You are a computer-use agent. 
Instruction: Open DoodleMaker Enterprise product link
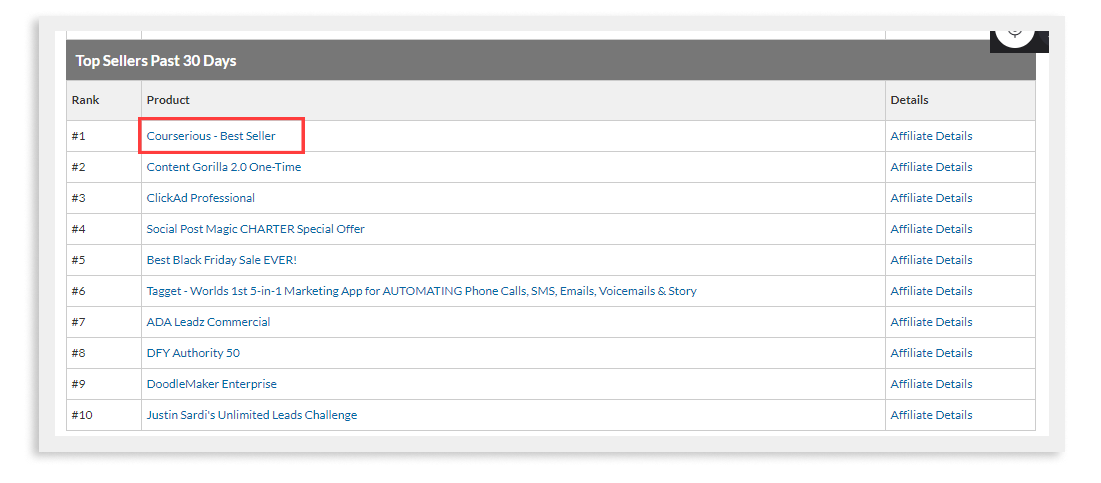[211, 384]
